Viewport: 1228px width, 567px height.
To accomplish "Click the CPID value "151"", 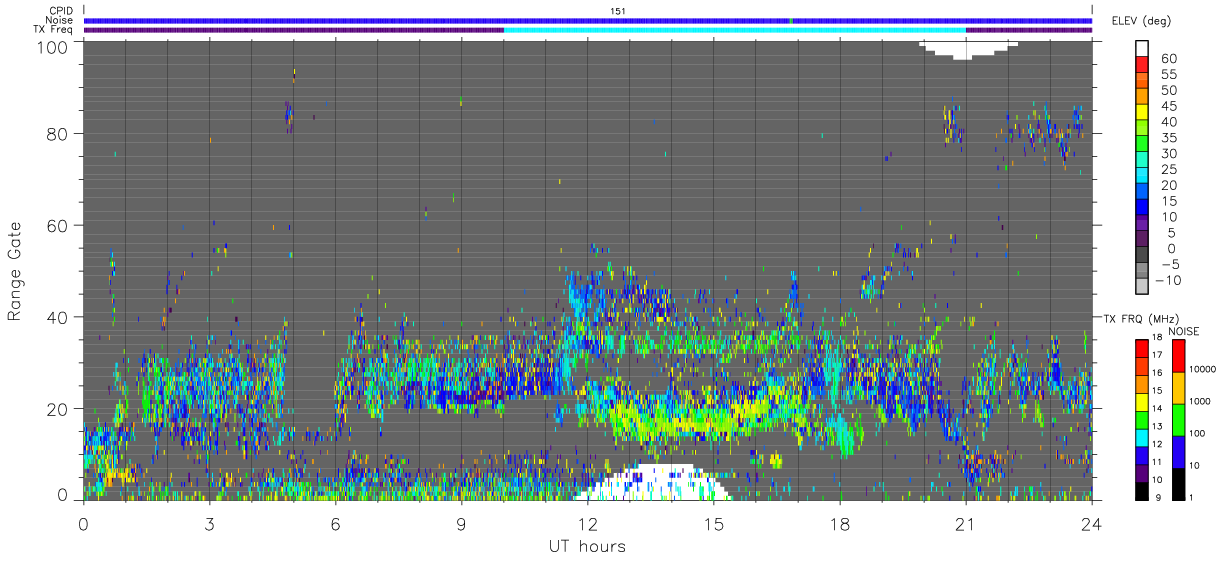I will coord(618,11).
